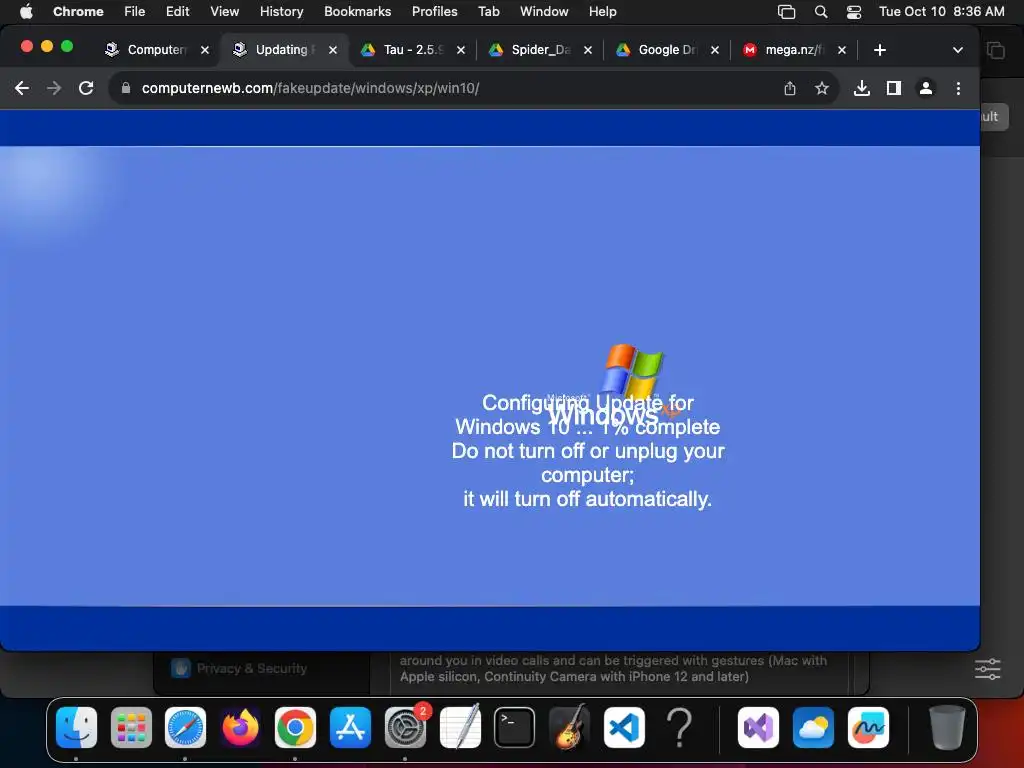Open the Chrome profile menu
Image resolution: width=1024 pixels, height=768 pixels.
click(x=925, y=88)
